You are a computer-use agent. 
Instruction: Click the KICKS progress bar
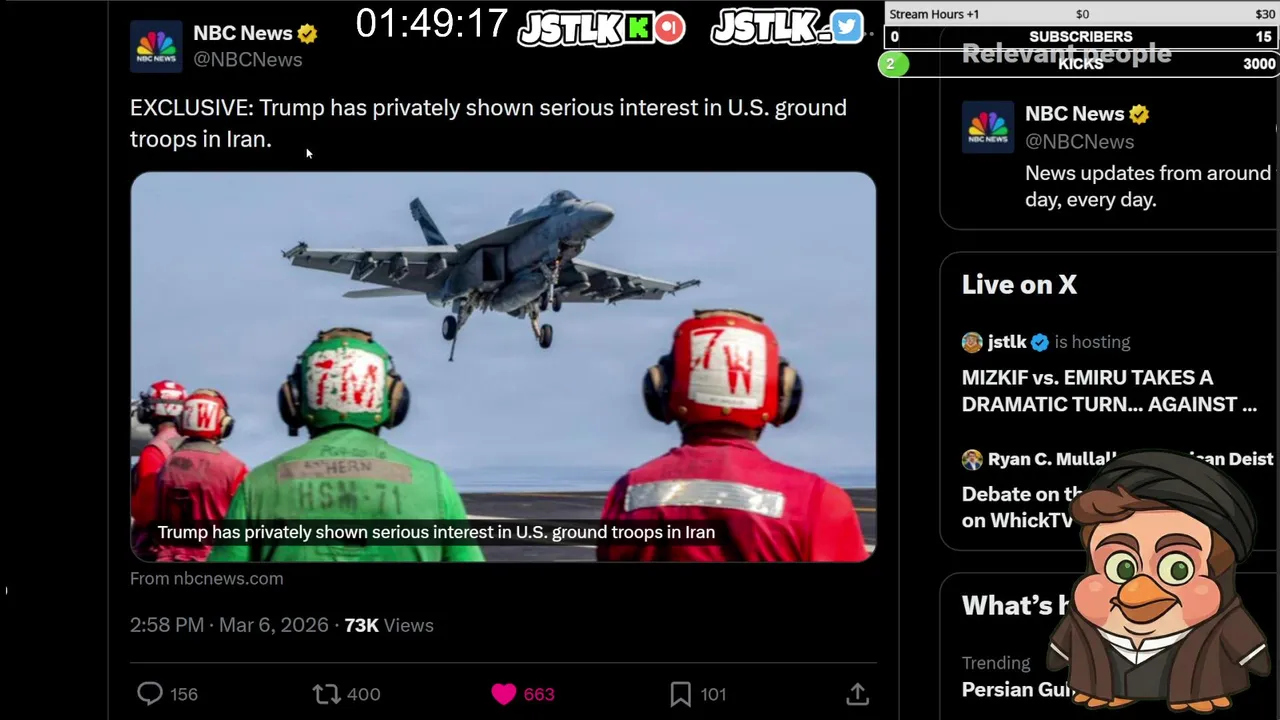[x=1081, y=64]
